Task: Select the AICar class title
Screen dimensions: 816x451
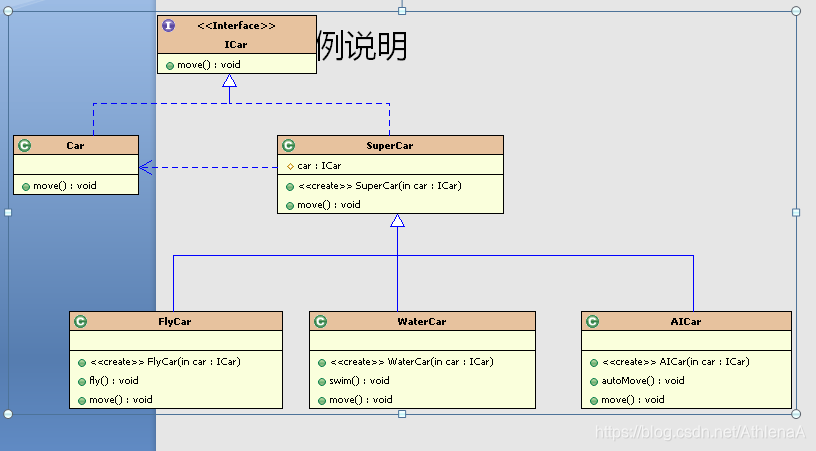Action: [x=686, y=321]
